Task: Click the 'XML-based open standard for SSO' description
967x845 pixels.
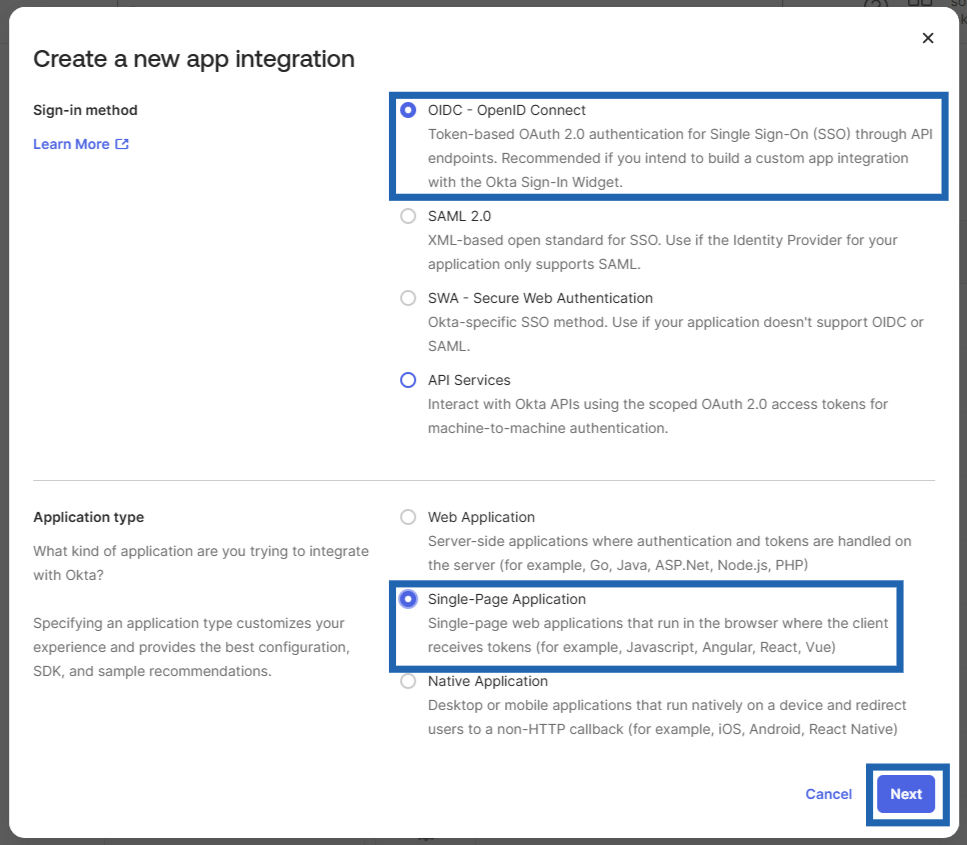Action: point(662,252)
